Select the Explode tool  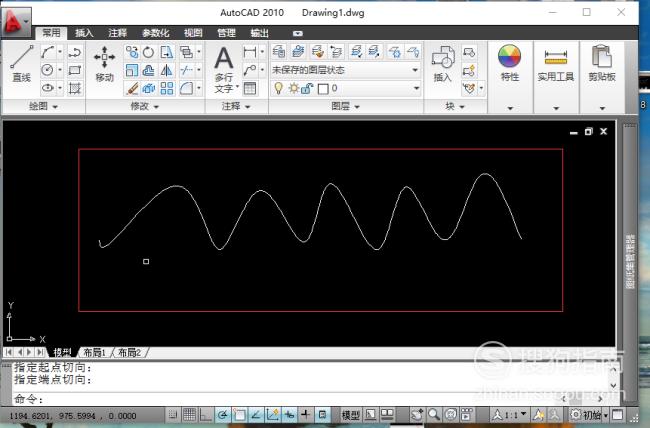148,88
